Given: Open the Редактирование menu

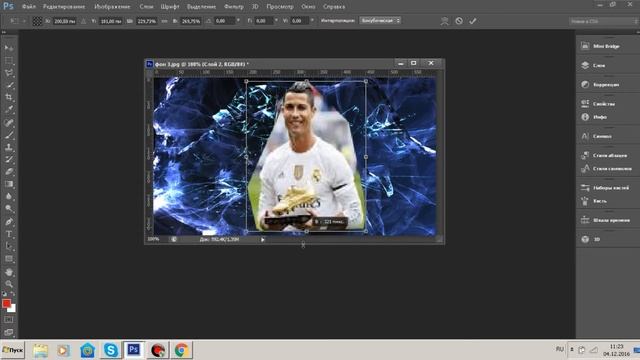Looking at the screenshot, I should click(x=64, y=7).
